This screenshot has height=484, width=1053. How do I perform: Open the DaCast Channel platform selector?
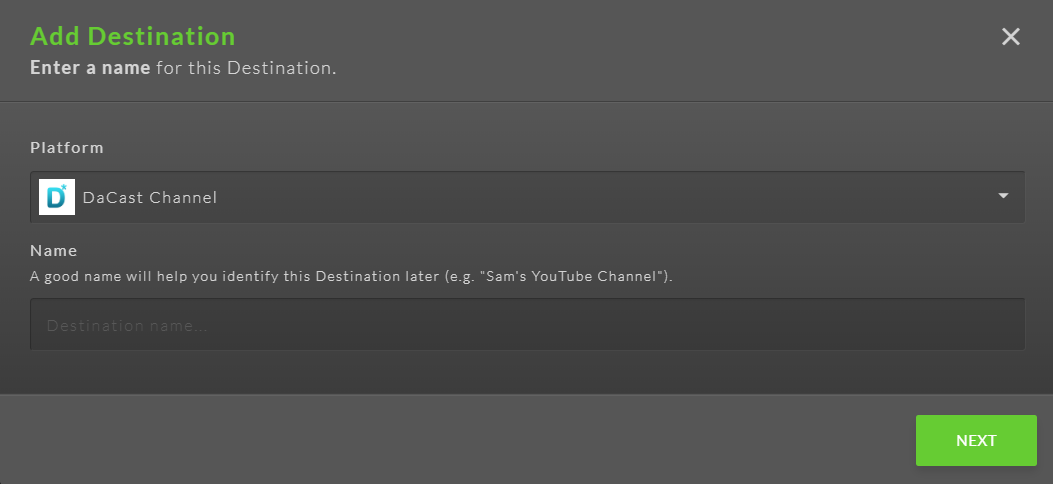click(x=527, y=197)
